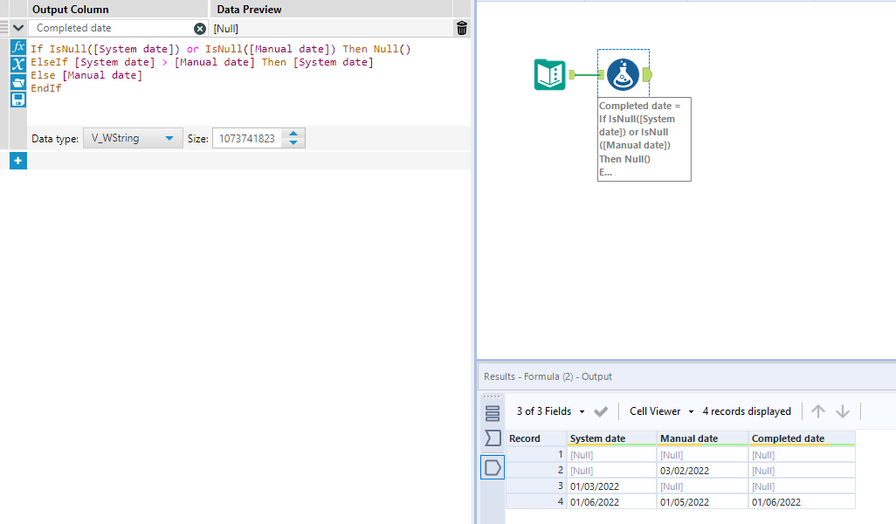Screen dimensions: 896x524
Task: Select Null Completed date cell in record 2
Action: (802, 471)
